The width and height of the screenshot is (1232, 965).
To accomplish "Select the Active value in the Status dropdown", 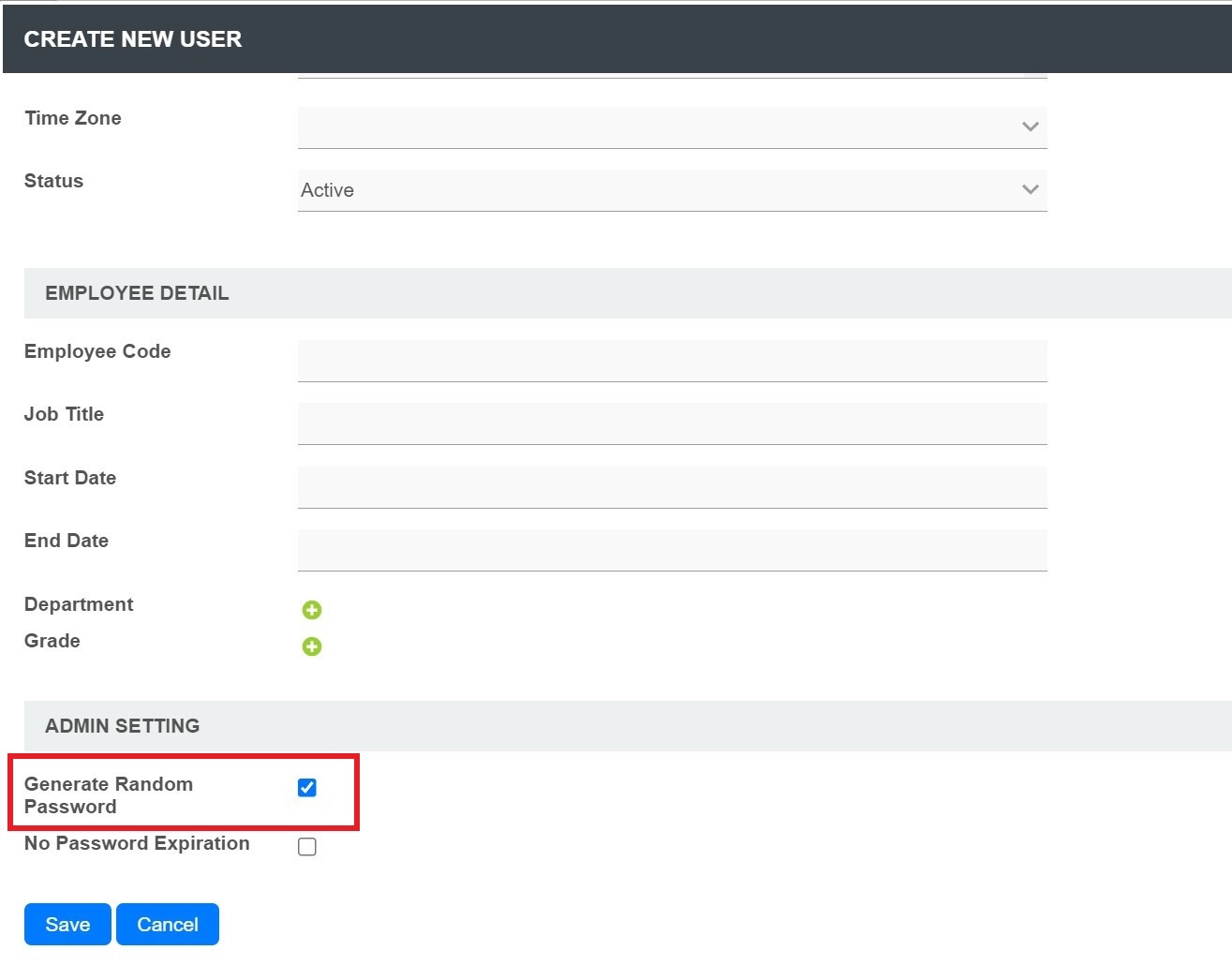I will 328,190.
